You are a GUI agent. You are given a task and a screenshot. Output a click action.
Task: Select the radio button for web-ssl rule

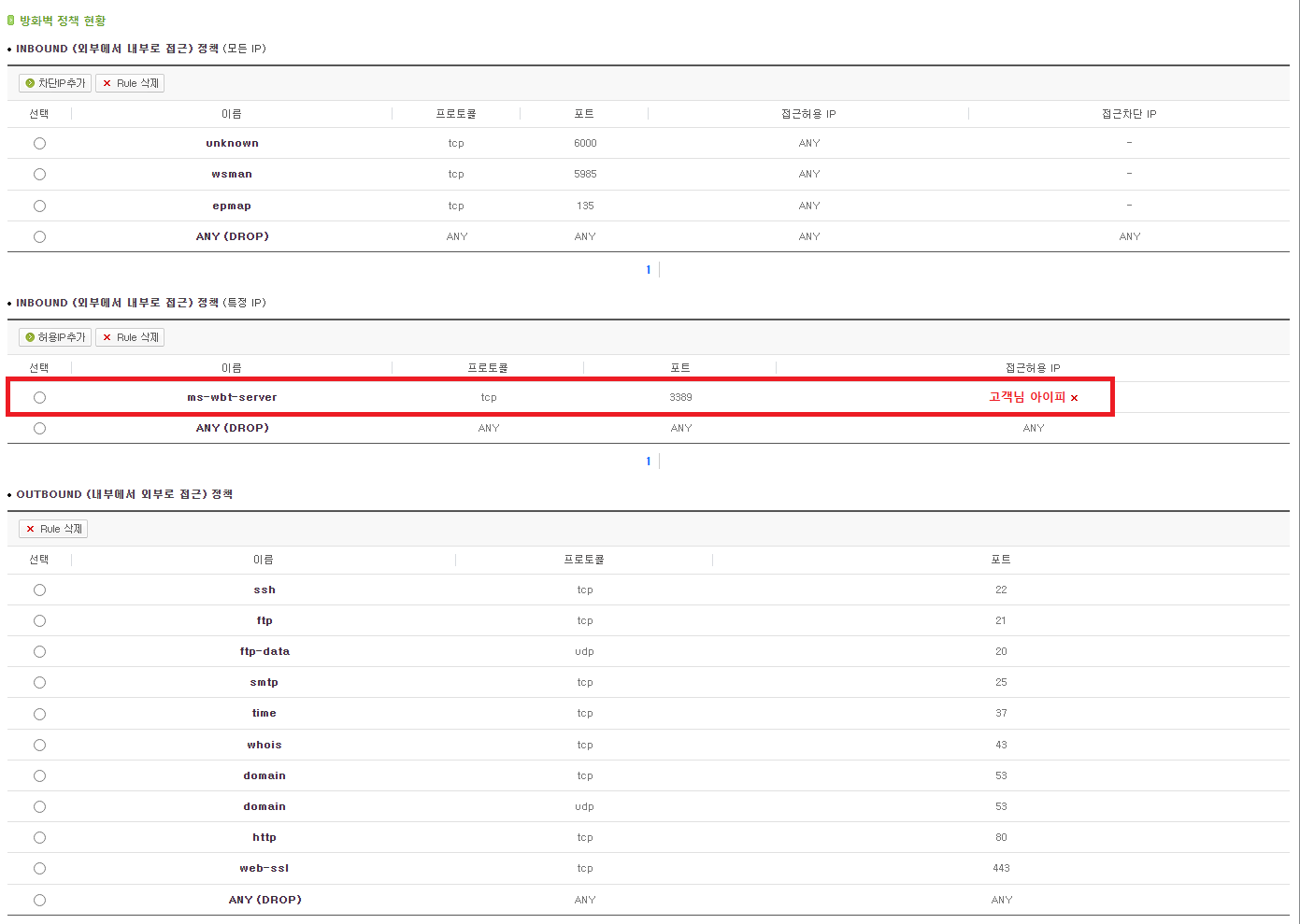(39, 868)
